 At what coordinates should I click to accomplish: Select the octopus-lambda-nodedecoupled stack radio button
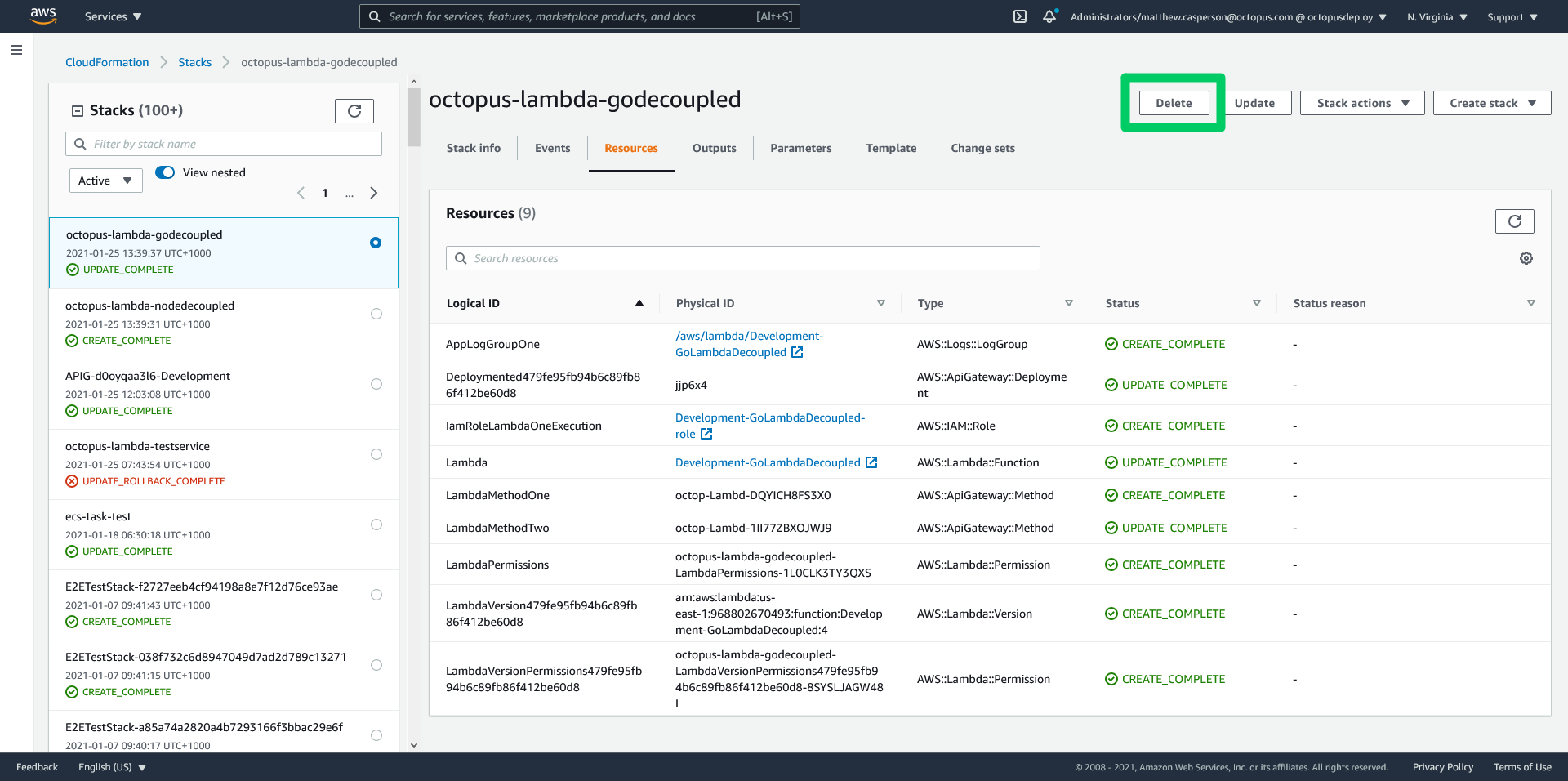click(376, 314)
